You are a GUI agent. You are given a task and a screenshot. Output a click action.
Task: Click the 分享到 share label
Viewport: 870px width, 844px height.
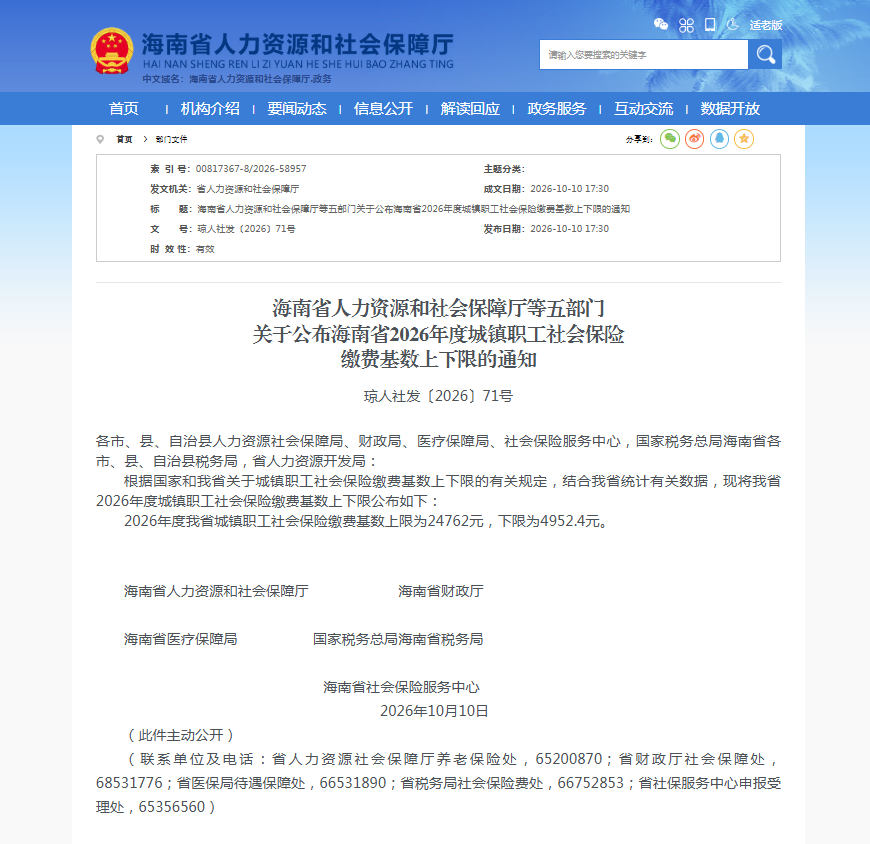coord(639,139)
